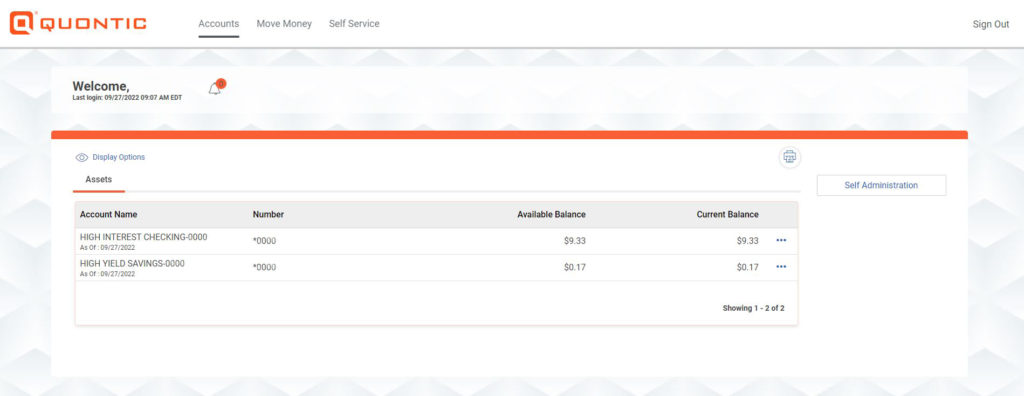Open the Accounts menu
1024x396 pixels.
pos(219,24)
